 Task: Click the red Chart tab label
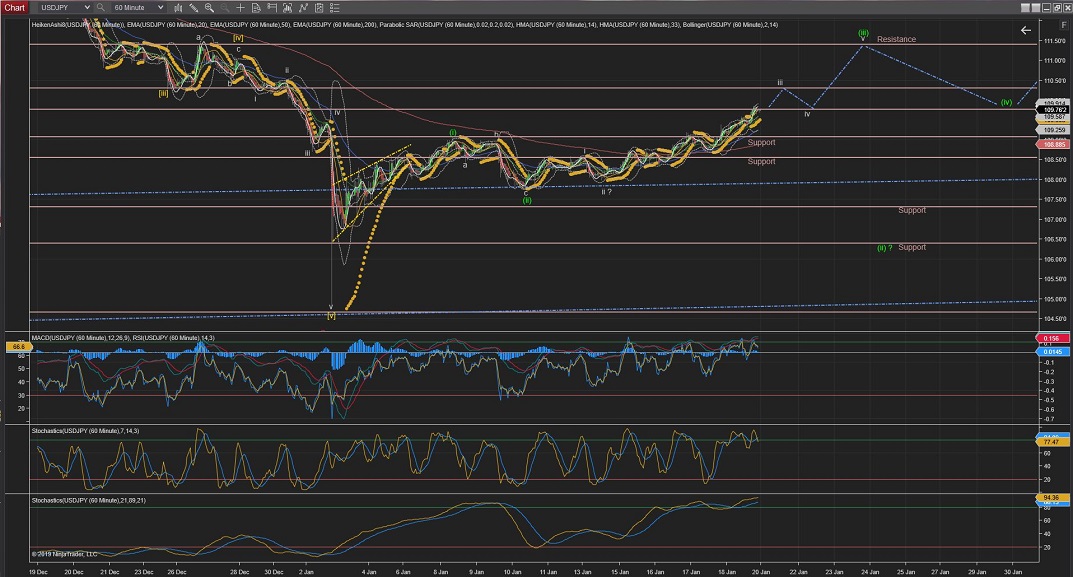tap(14, 7)
